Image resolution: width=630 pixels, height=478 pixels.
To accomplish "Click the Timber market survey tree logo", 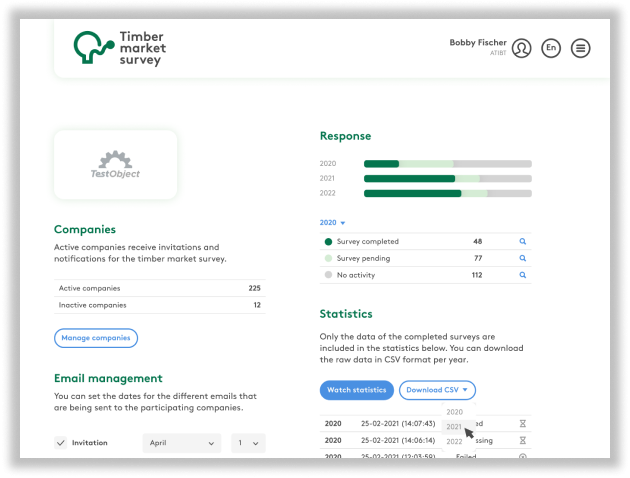I will click(x=94, y=47).
